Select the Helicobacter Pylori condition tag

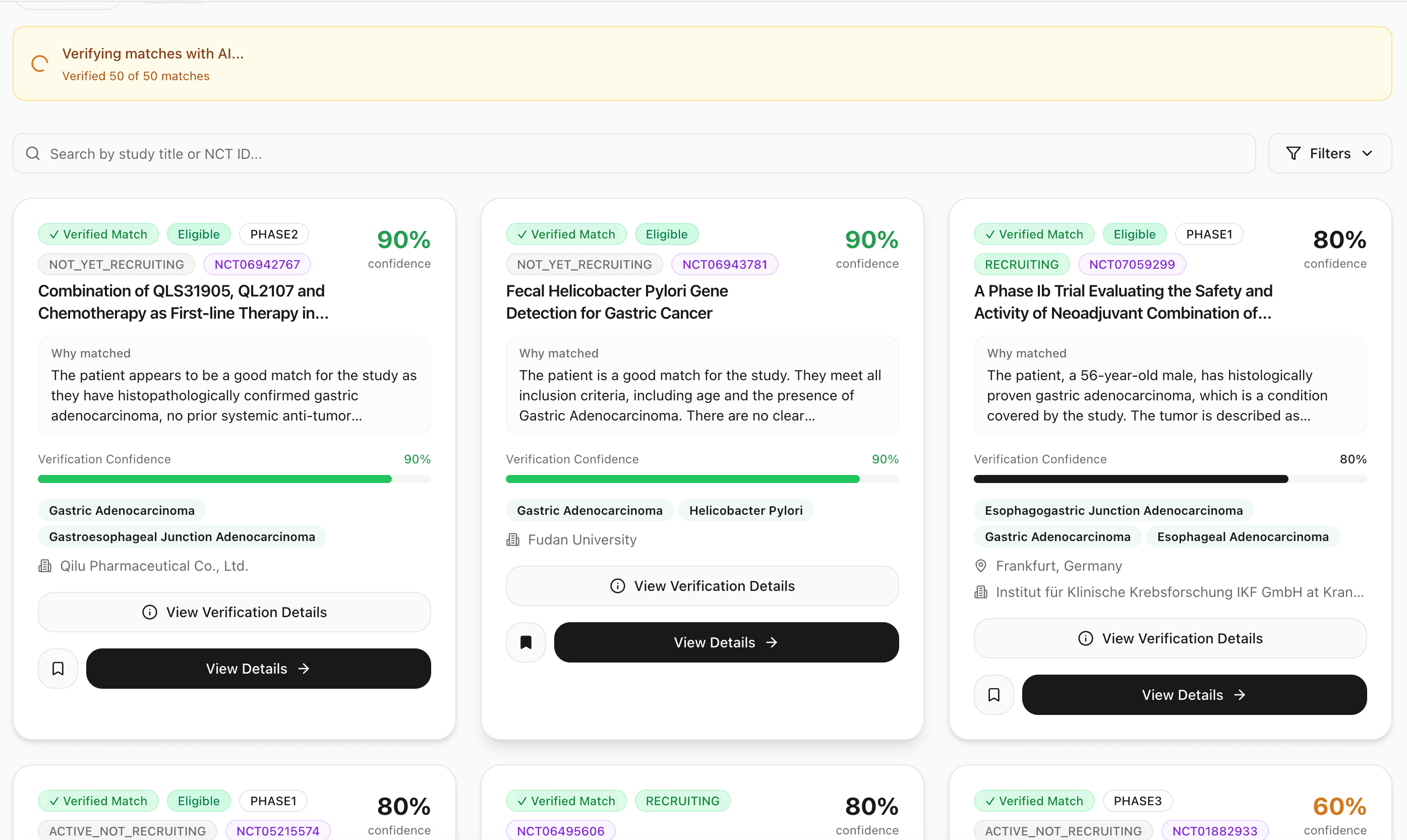pyautogui.click(x=745, y=510)
